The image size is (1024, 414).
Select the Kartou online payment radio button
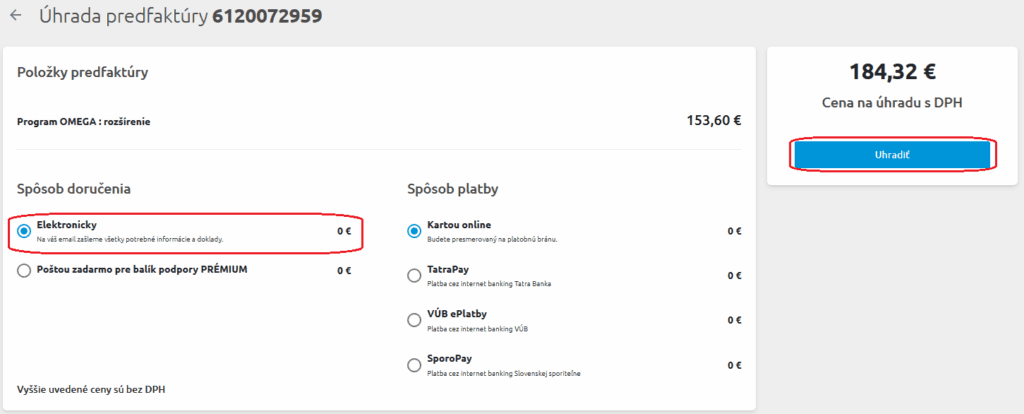(414, 231)
